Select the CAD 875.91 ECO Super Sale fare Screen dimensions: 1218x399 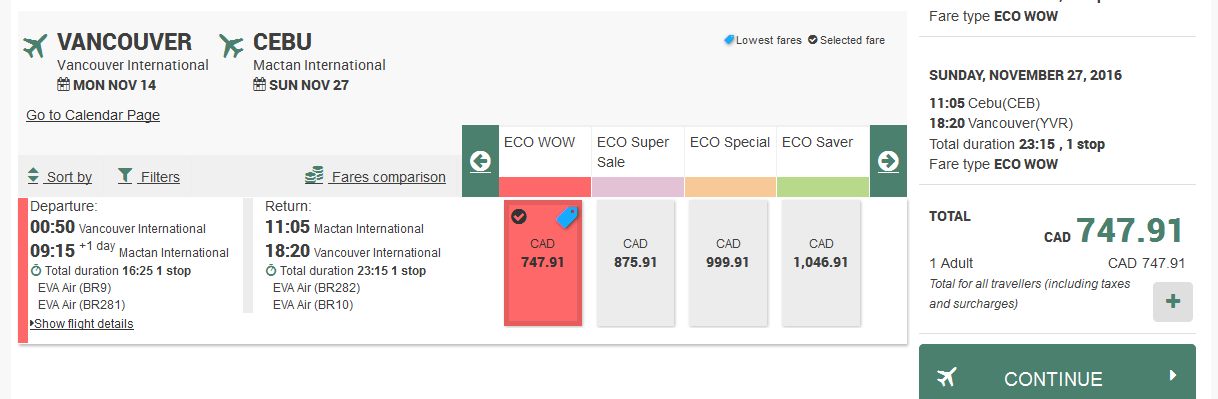(x=635, y=262)
